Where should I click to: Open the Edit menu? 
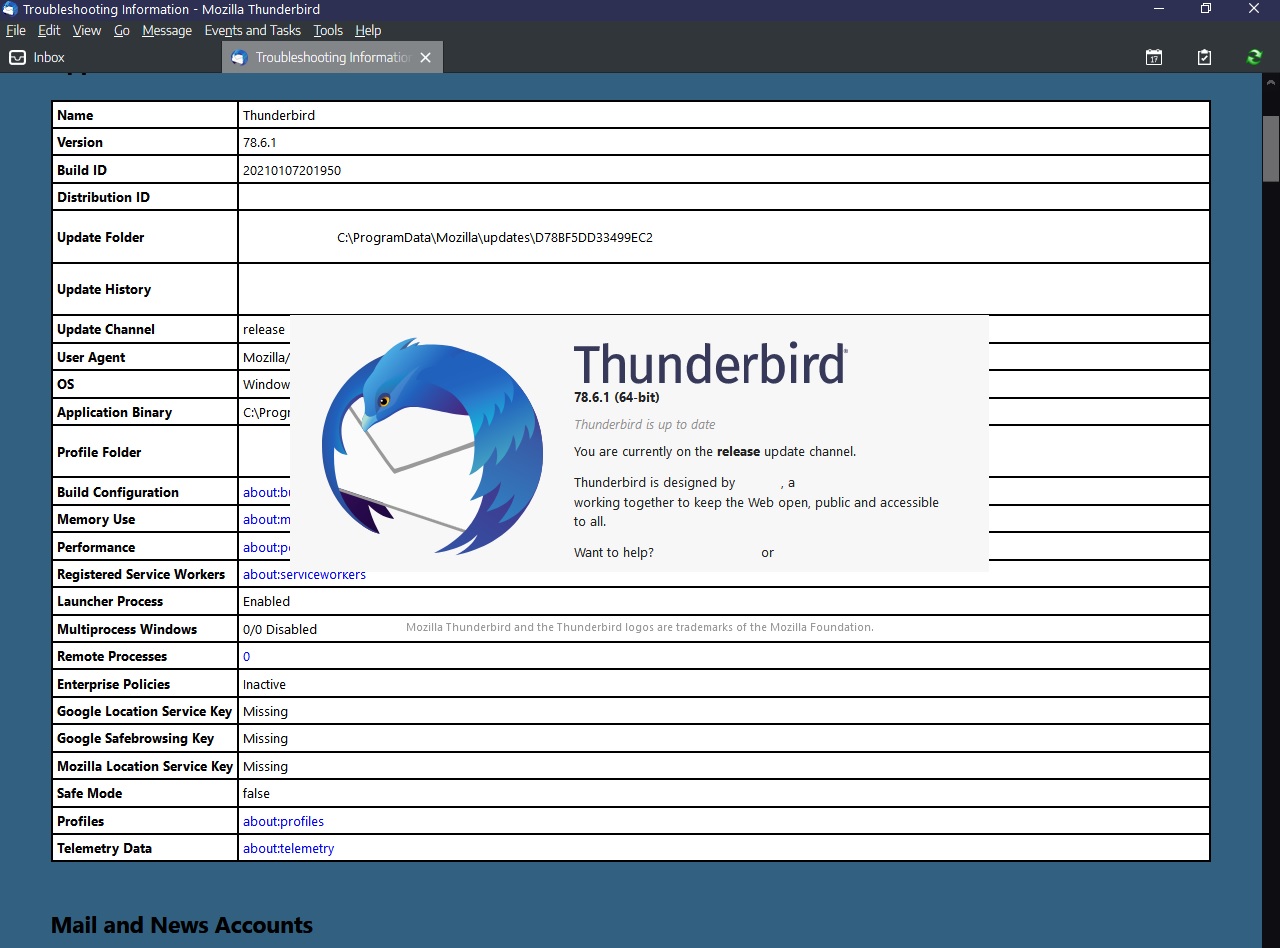pyautogui.click(x=49, y=31)
